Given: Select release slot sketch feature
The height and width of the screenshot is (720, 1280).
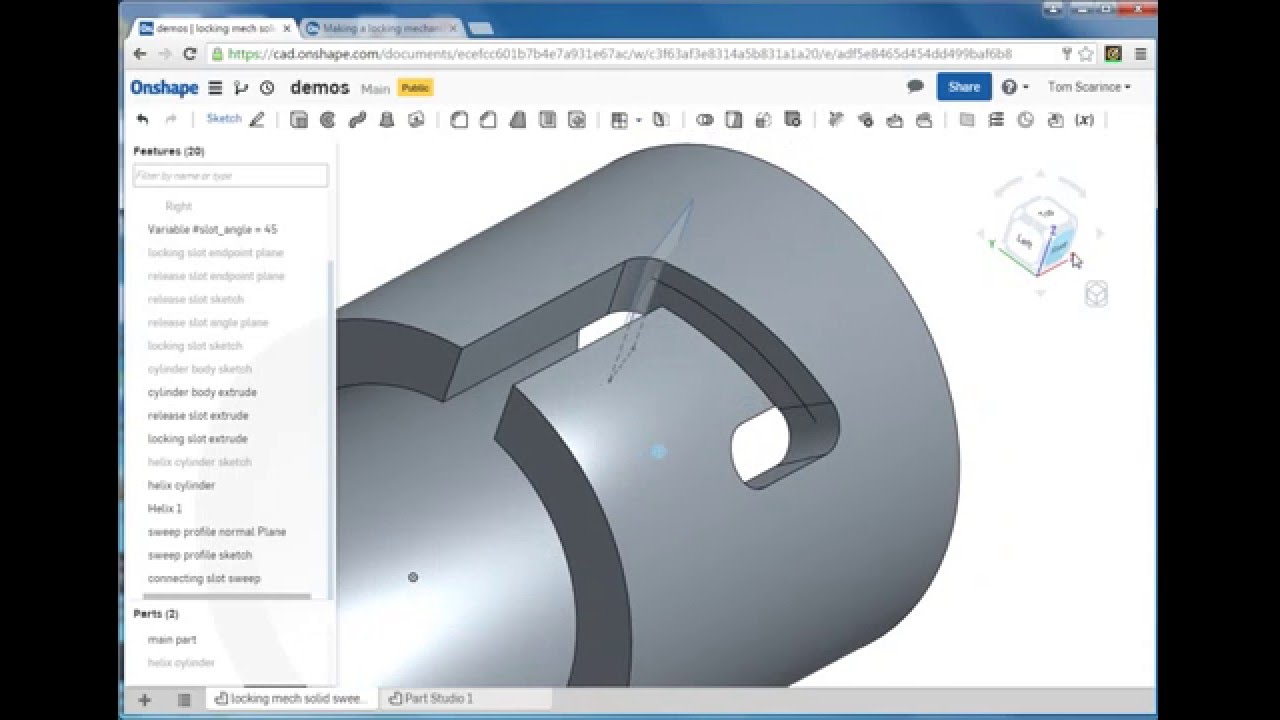Looking at the screenshot, I should pos(195,299).
